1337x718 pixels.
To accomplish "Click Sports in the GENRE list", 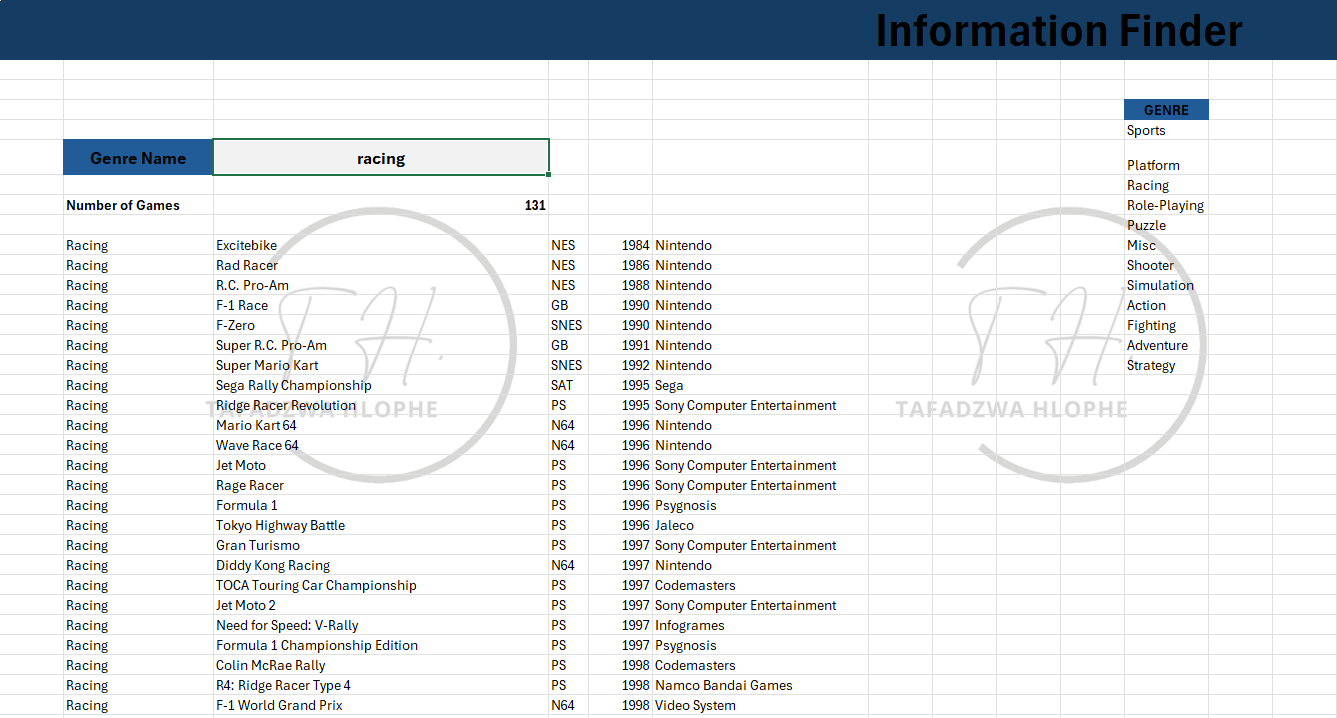I will (x=1146, y=130).
